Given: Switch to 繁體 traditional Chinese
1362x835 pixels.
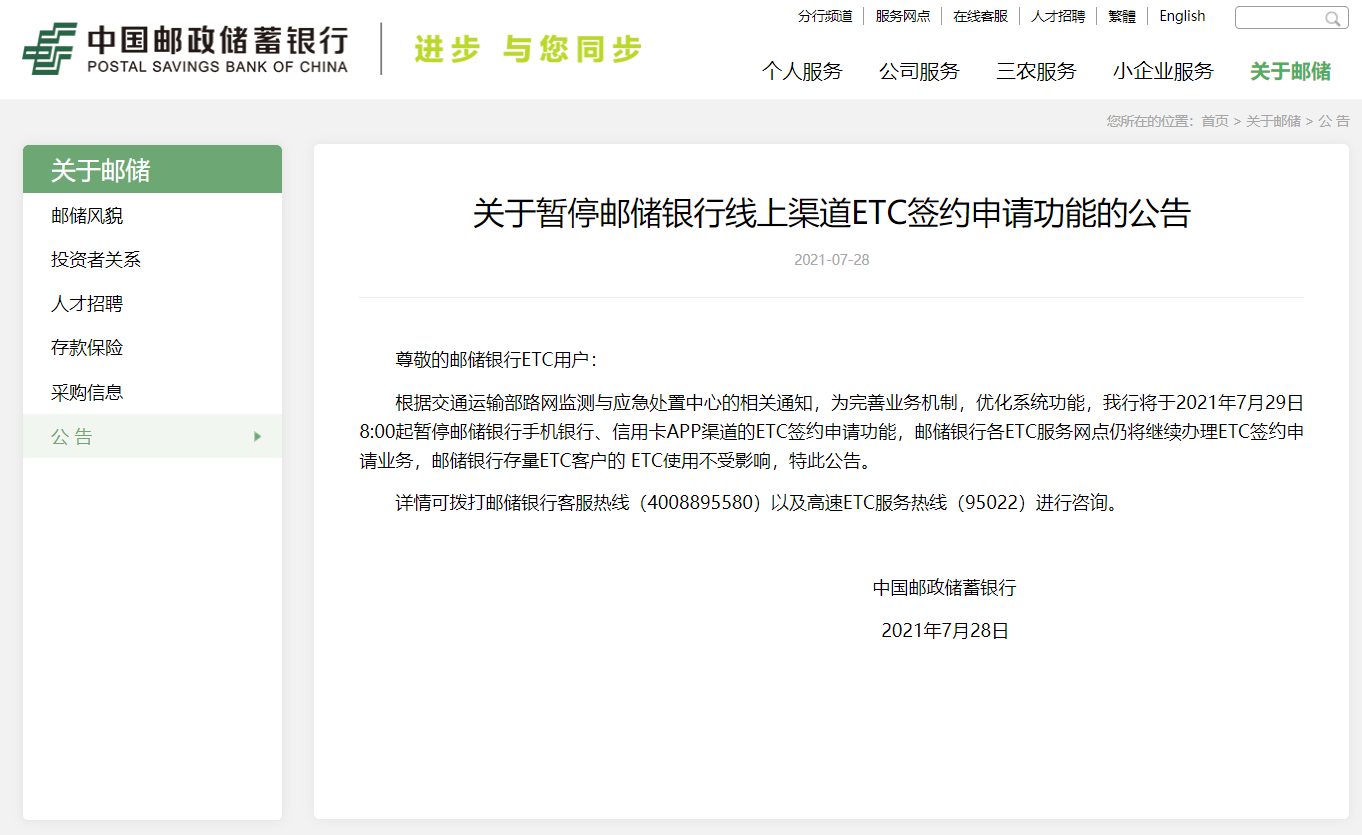Looking at the screenshot, I should pyautogui.click(x=1122, y=16).
